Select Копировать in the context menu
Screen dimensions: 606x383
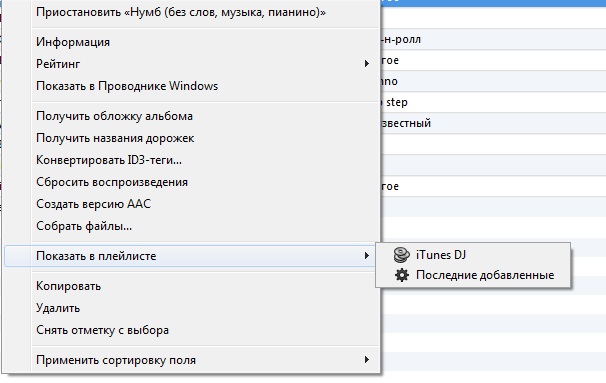68,286
